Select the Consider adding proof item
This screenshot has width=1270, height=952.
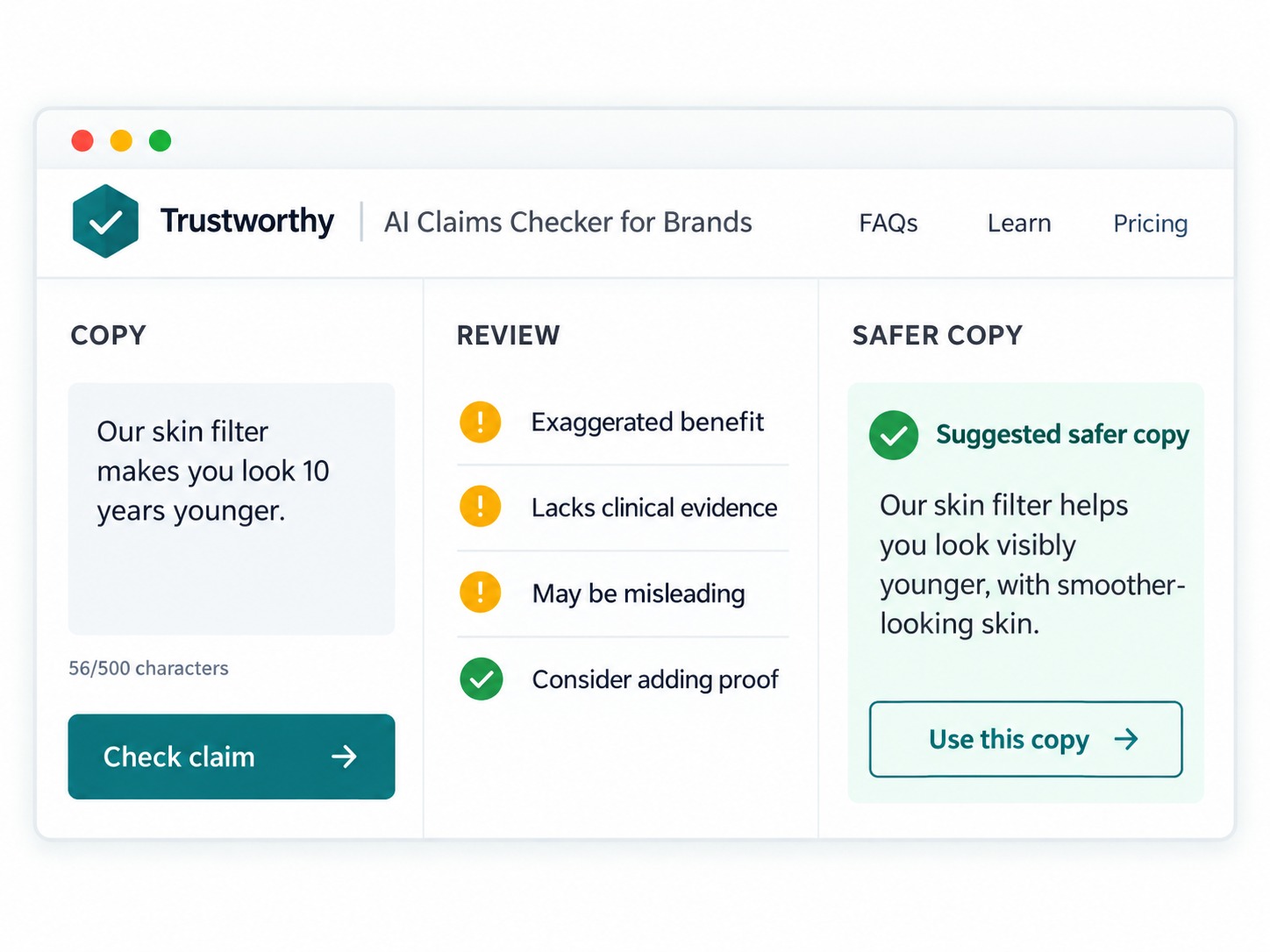623,679
